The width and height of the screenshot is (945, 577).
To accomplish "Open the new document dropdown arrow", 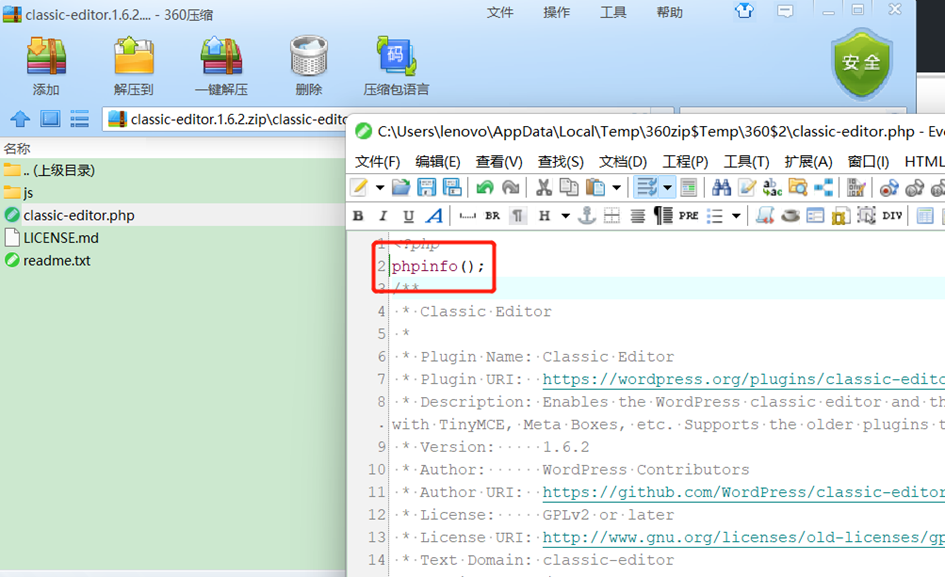I will [380, 188].
